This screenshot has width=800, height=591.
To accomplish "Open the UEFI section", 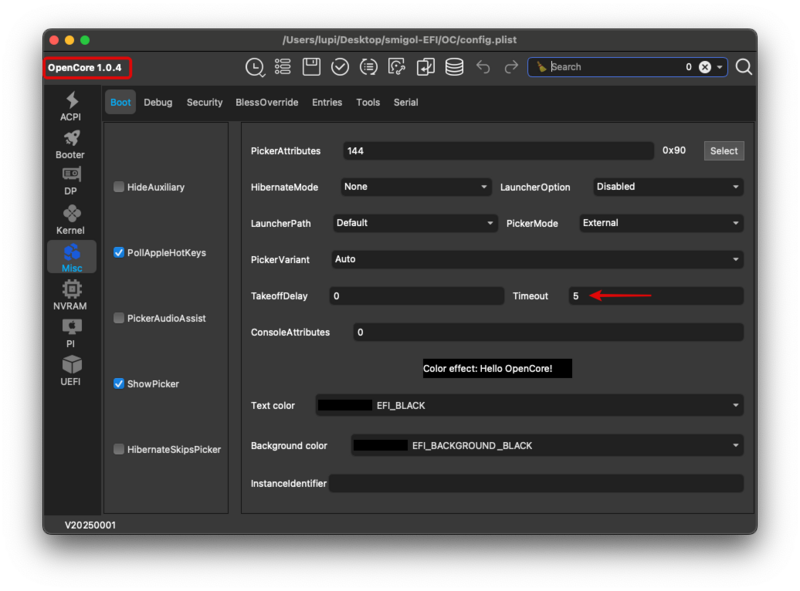I will (71, 370).
